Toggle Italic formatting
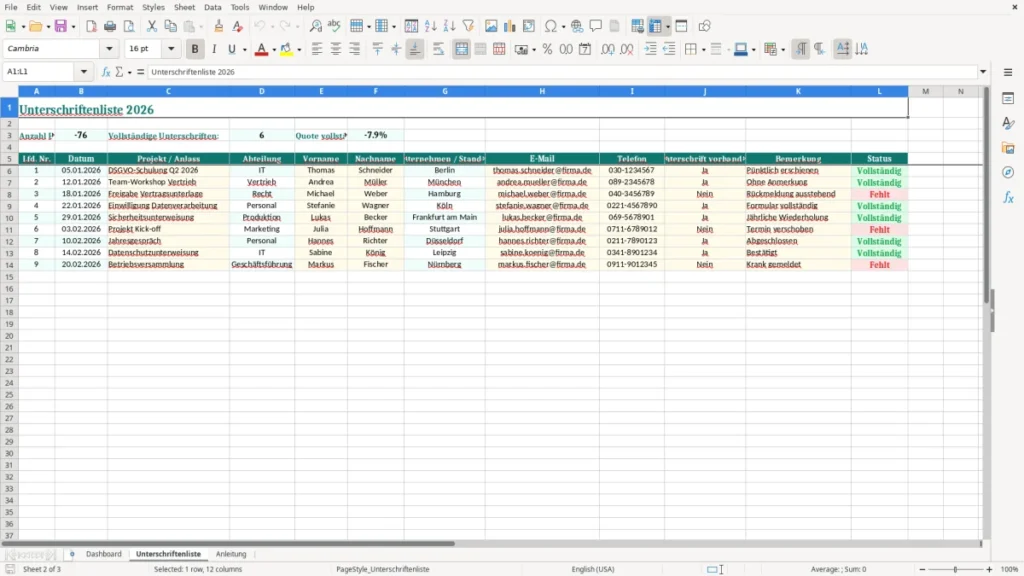The height and width of the screenshot is (576, 1024). point(214,49)
